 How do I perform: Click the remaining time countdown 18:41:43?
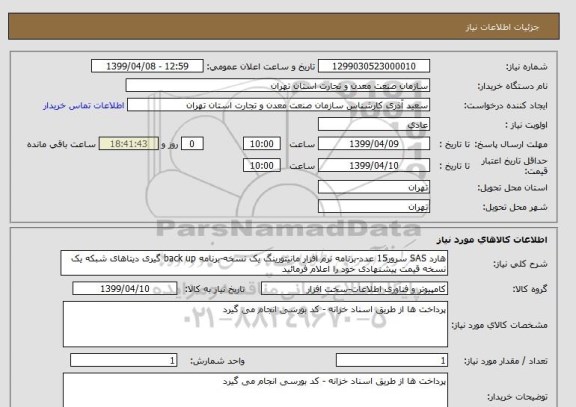(129, 144)
